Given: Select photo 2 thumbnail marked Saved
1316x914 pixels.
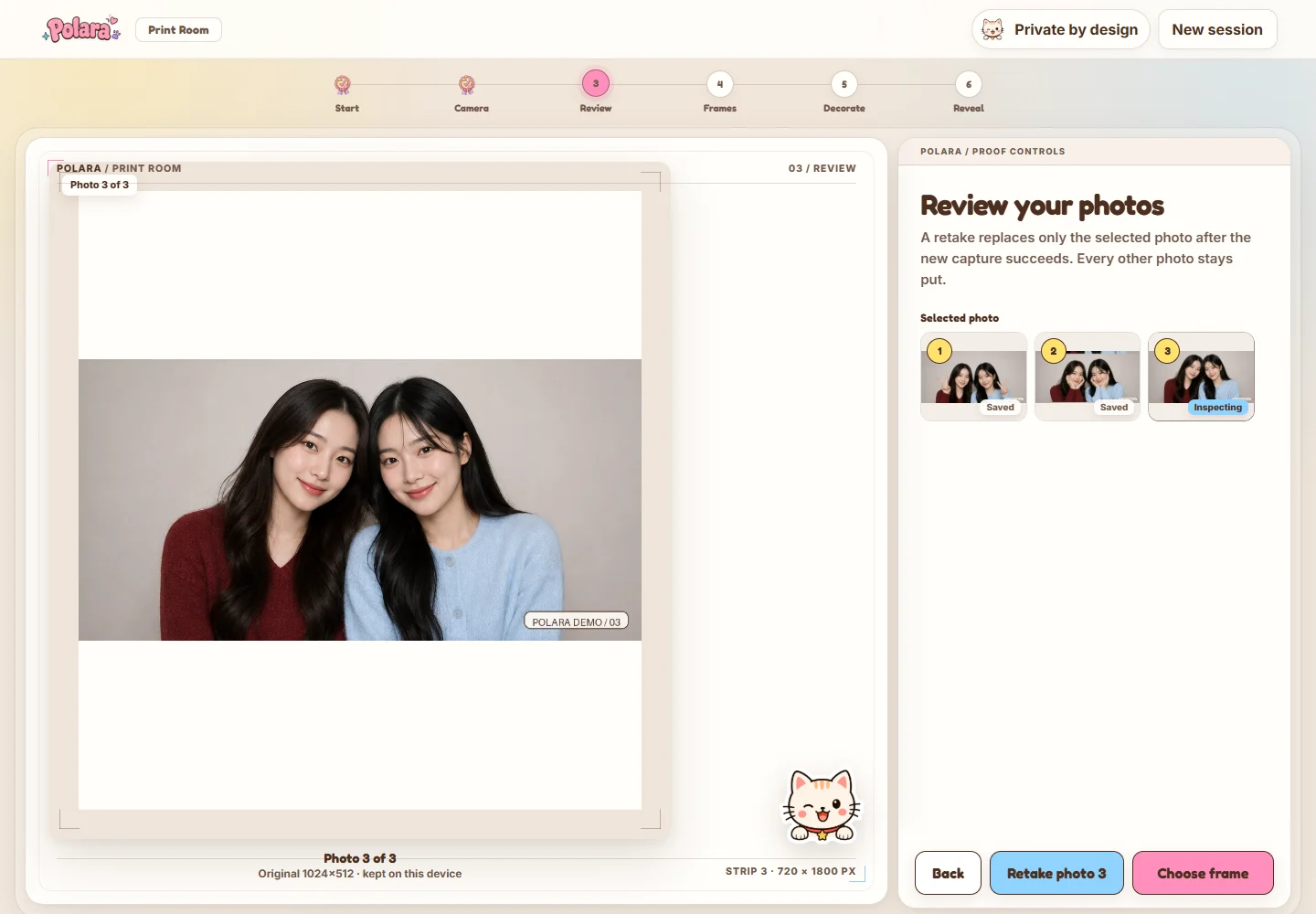Looking at the screenshot, I should pyautogui.click(x=1088, y=377).
